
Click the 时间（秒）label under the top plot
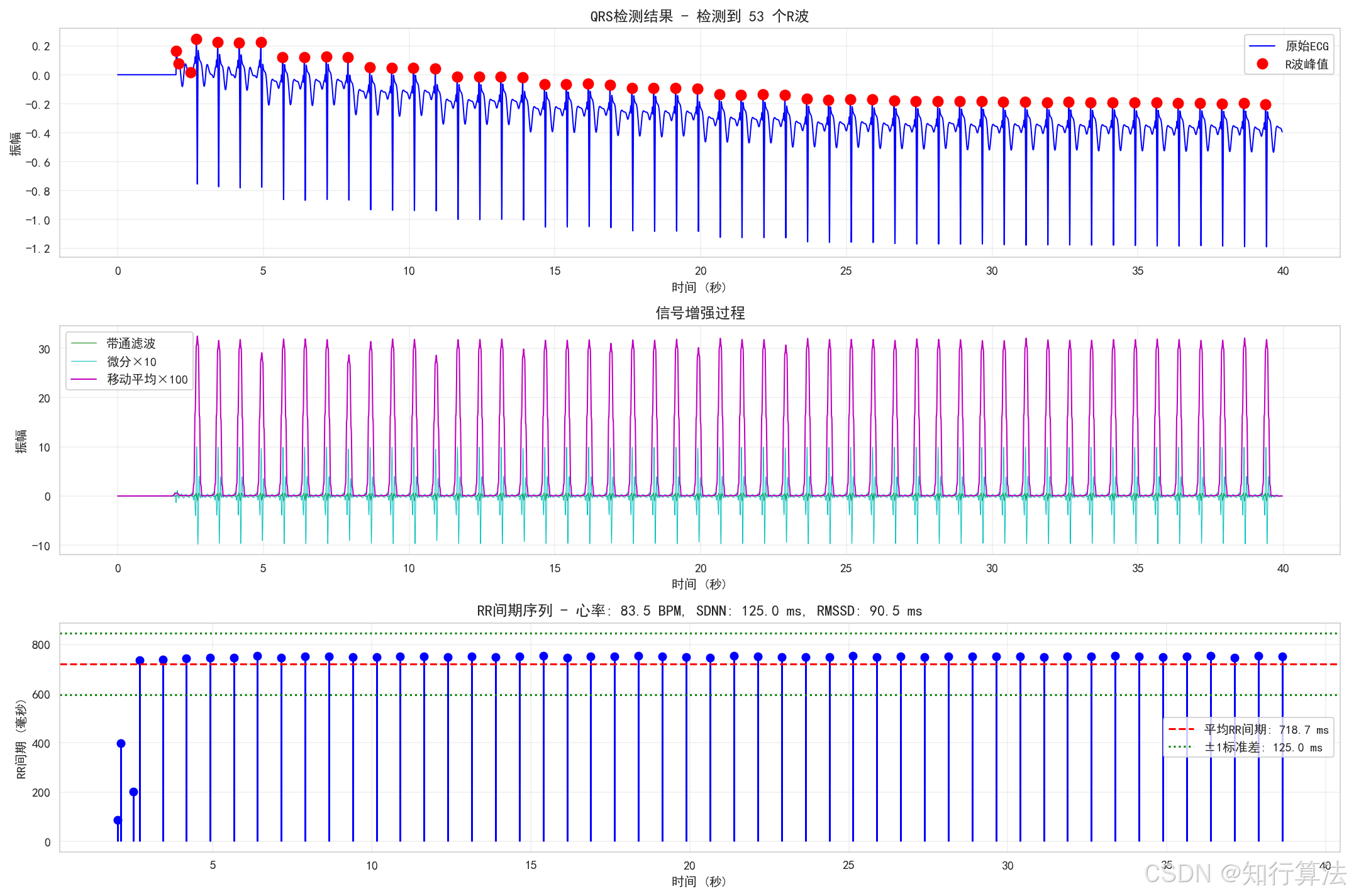tap(699, 287)
